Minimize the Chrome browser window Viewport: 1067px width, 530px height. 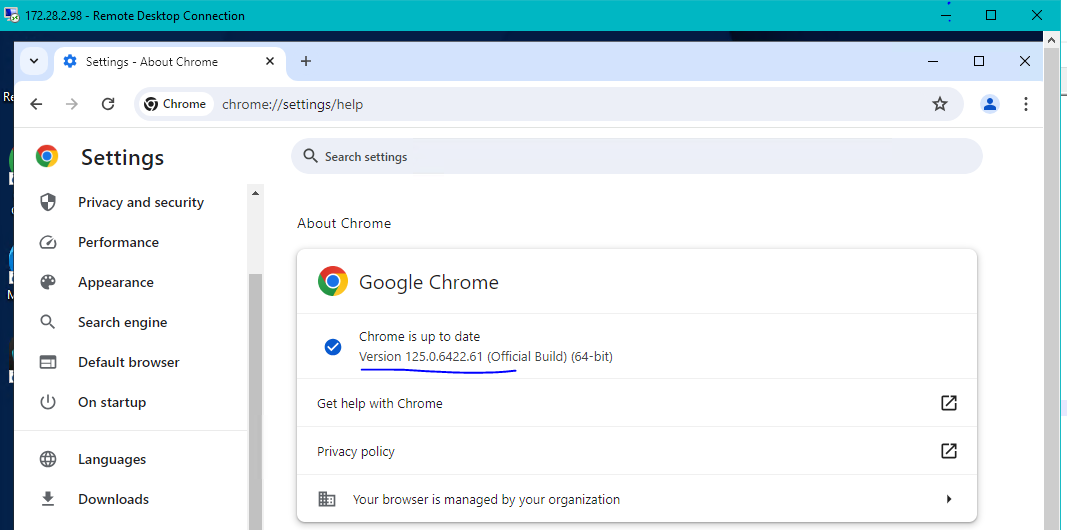pos(933,61)
